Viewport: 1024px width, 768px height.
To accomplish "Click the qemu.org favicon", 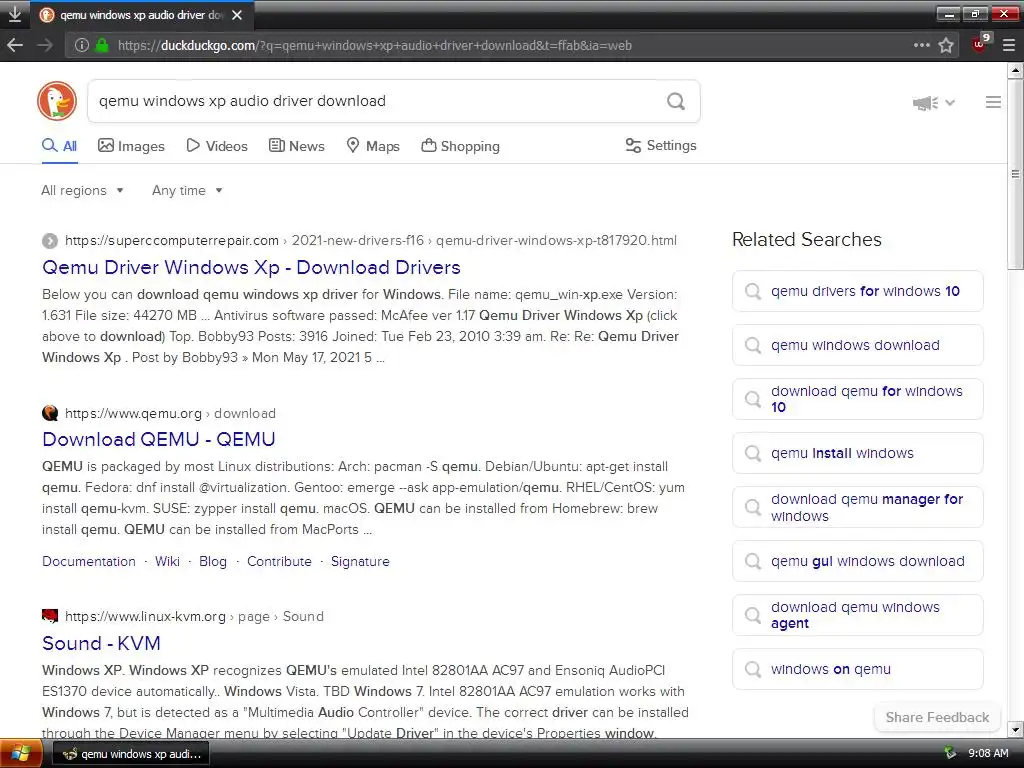I will pyautogui.click(x=50, y=413).
